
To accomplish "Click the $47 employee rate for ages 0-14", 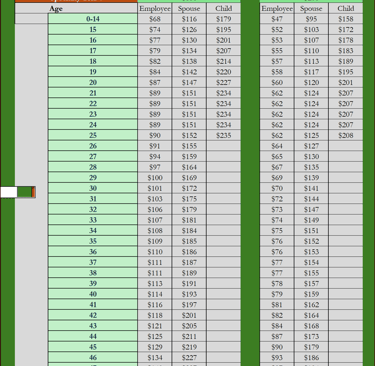I will point(277,19).
